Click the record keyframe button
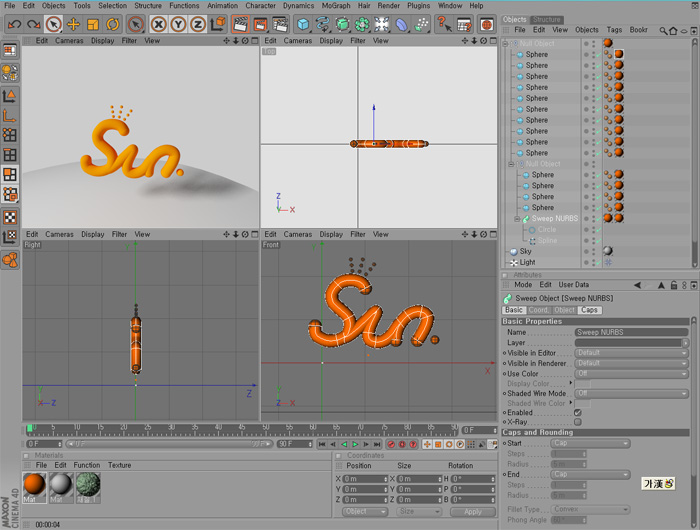The width and height of the screenshot is (700, 530). coord(391,444)
